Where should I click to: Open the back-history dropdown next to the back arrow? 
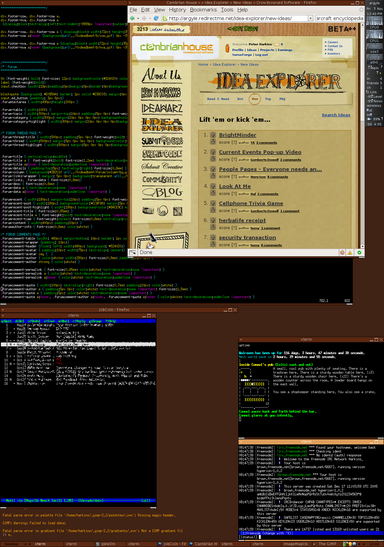[138, 18]
